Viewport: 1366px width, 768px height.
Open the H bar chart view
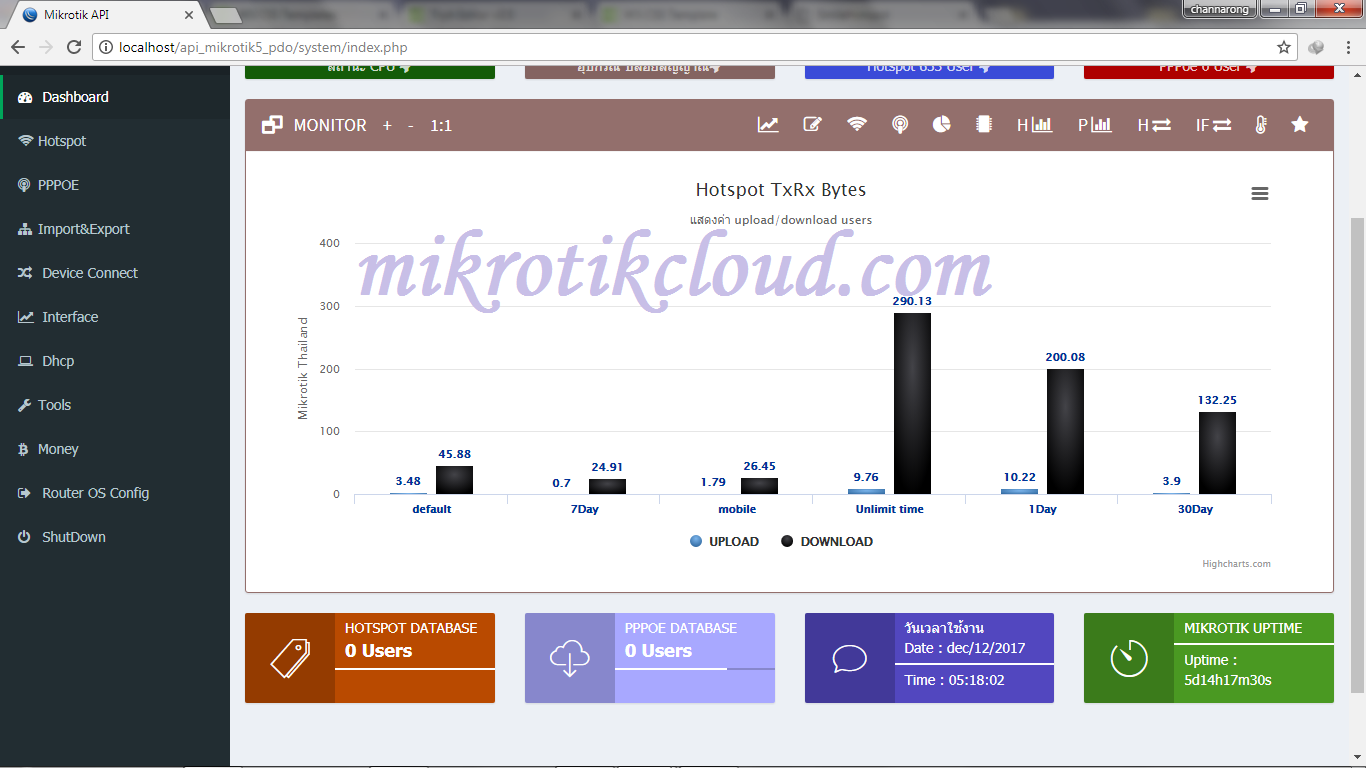pos(1035,125)
